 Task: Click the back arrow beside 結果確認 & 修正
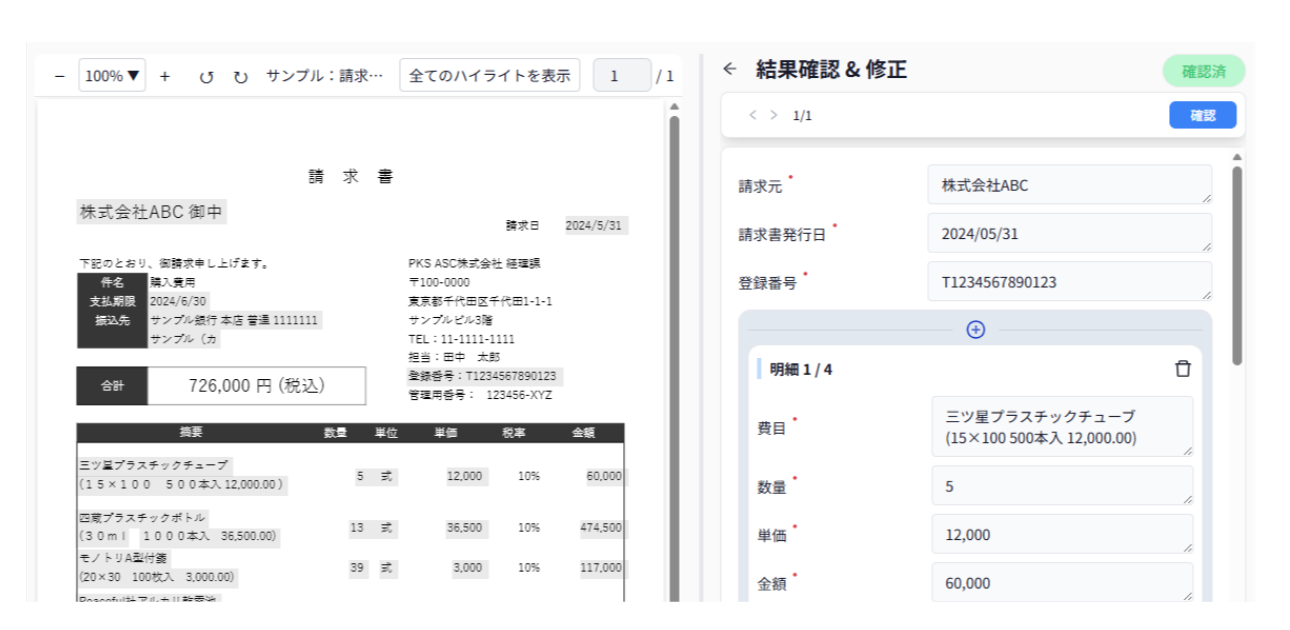tap(730, 69)
